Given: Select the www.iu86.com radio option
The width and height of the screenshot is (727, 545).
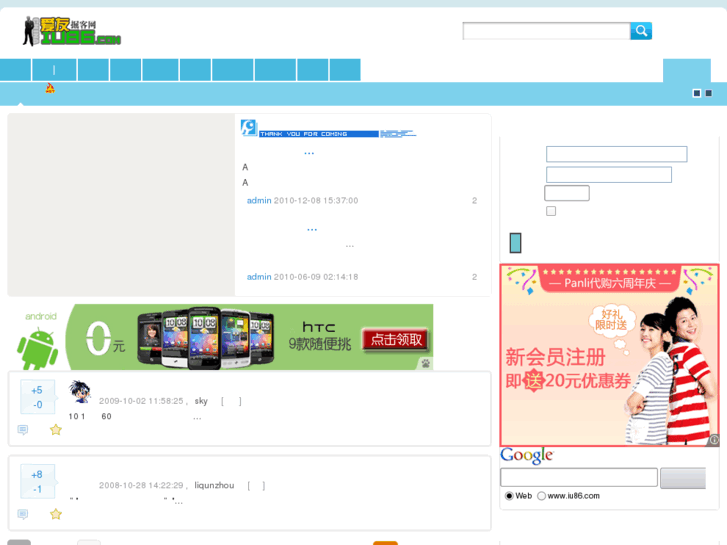Looking at the screenshot, I should [x=541, y=496].
